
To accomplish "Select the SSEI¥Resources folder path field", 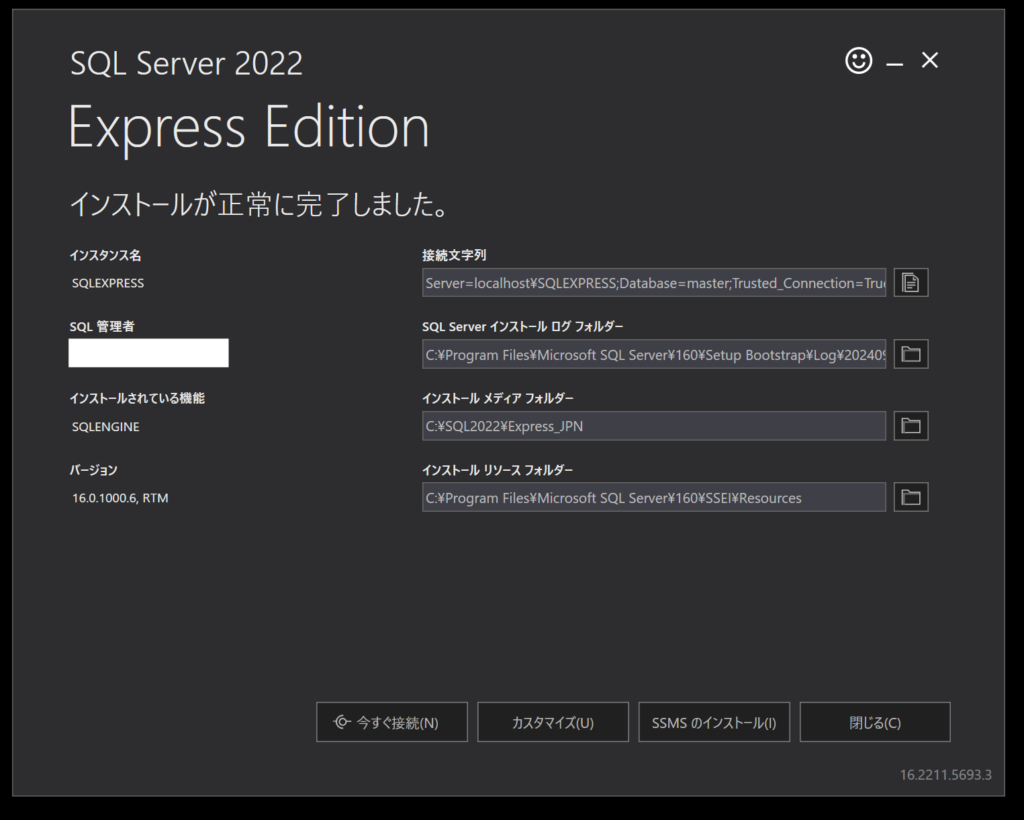I will point(654,497).
